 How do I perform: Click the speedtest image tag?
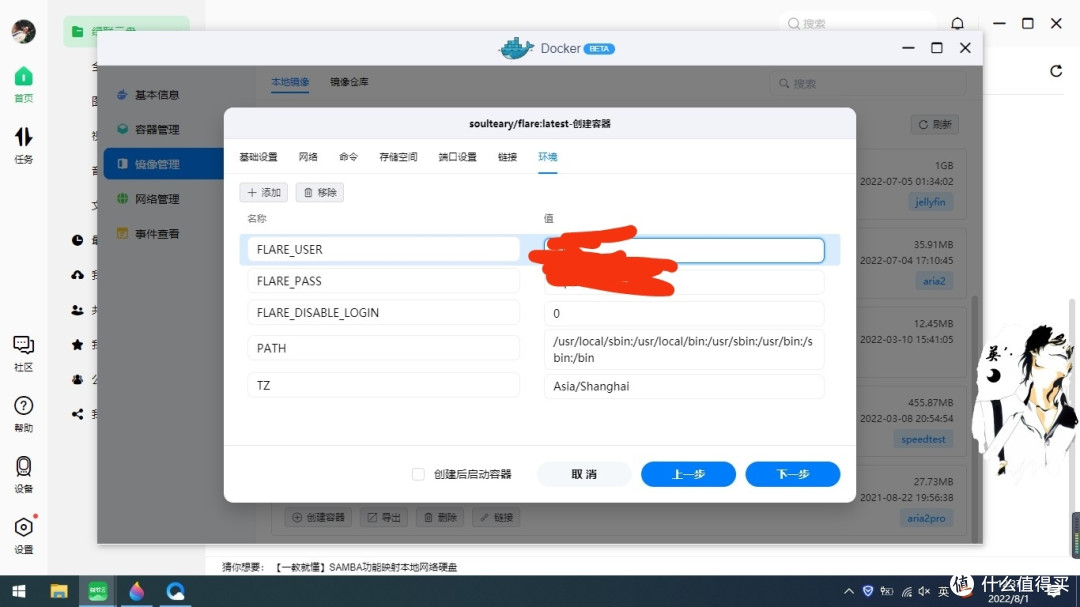point(923,439)
